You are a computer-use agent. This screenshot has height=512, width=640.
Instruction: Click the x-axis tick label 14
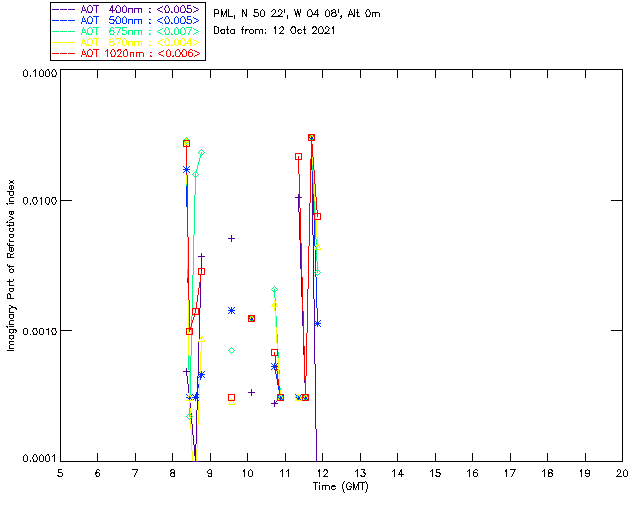click(398, 473)
